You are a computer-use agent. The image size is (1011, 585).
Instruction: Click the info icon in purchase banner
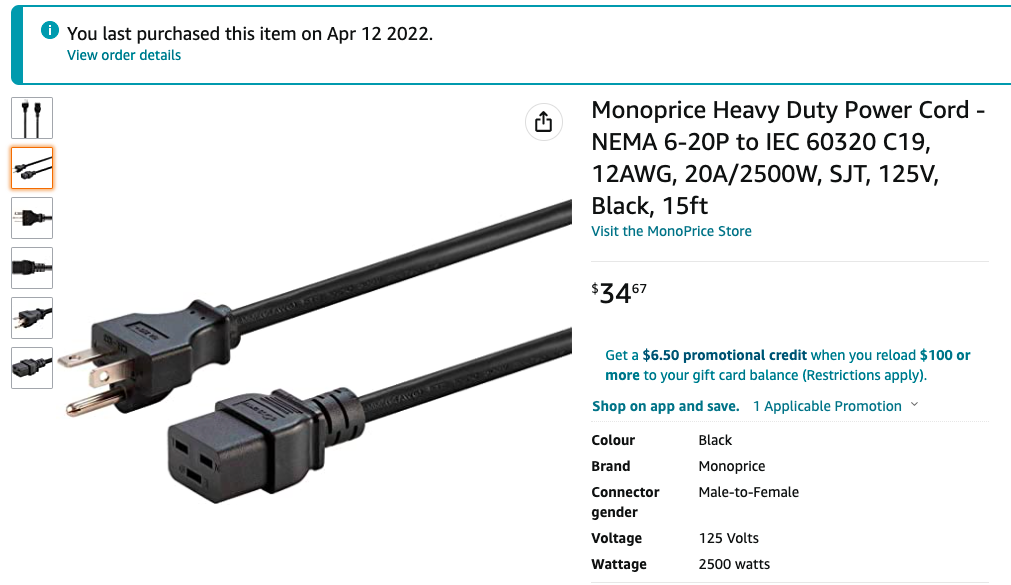coord(50,30)
